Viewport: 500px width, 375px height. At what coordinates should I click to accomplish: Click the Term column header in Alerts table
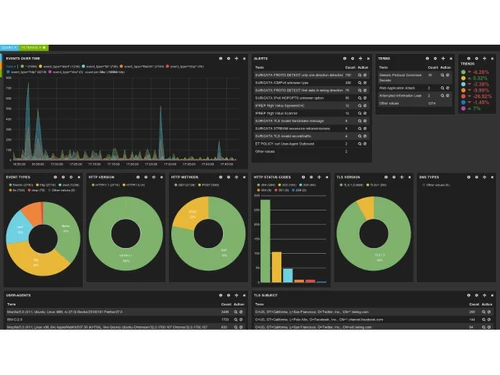point(260,67)
